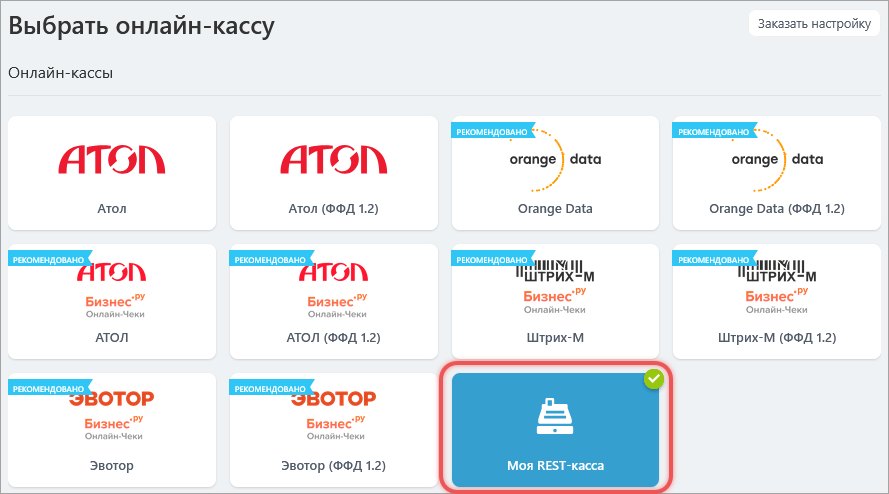Select the Атол online cash register card
This screenshot has width=889, height=494.
click(112, 173)
